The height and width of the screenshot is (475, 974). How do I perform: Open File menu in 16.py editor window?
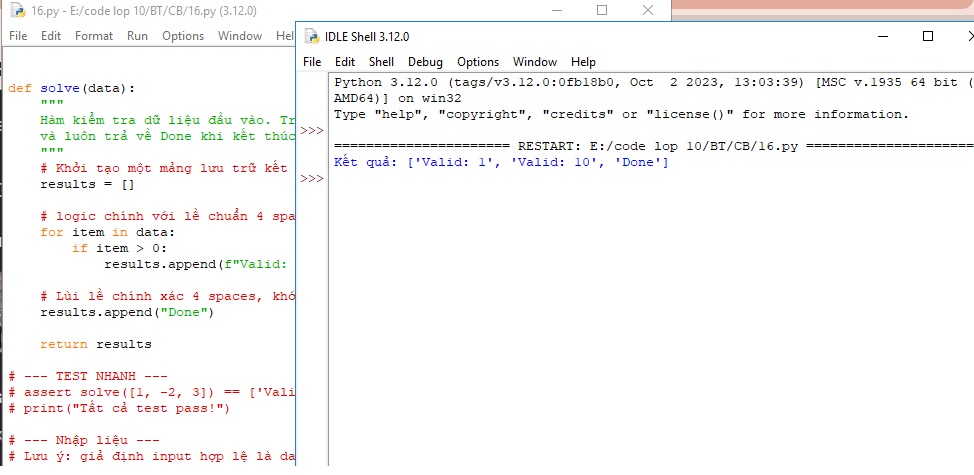pyautogui.click(x=18, y=36)
